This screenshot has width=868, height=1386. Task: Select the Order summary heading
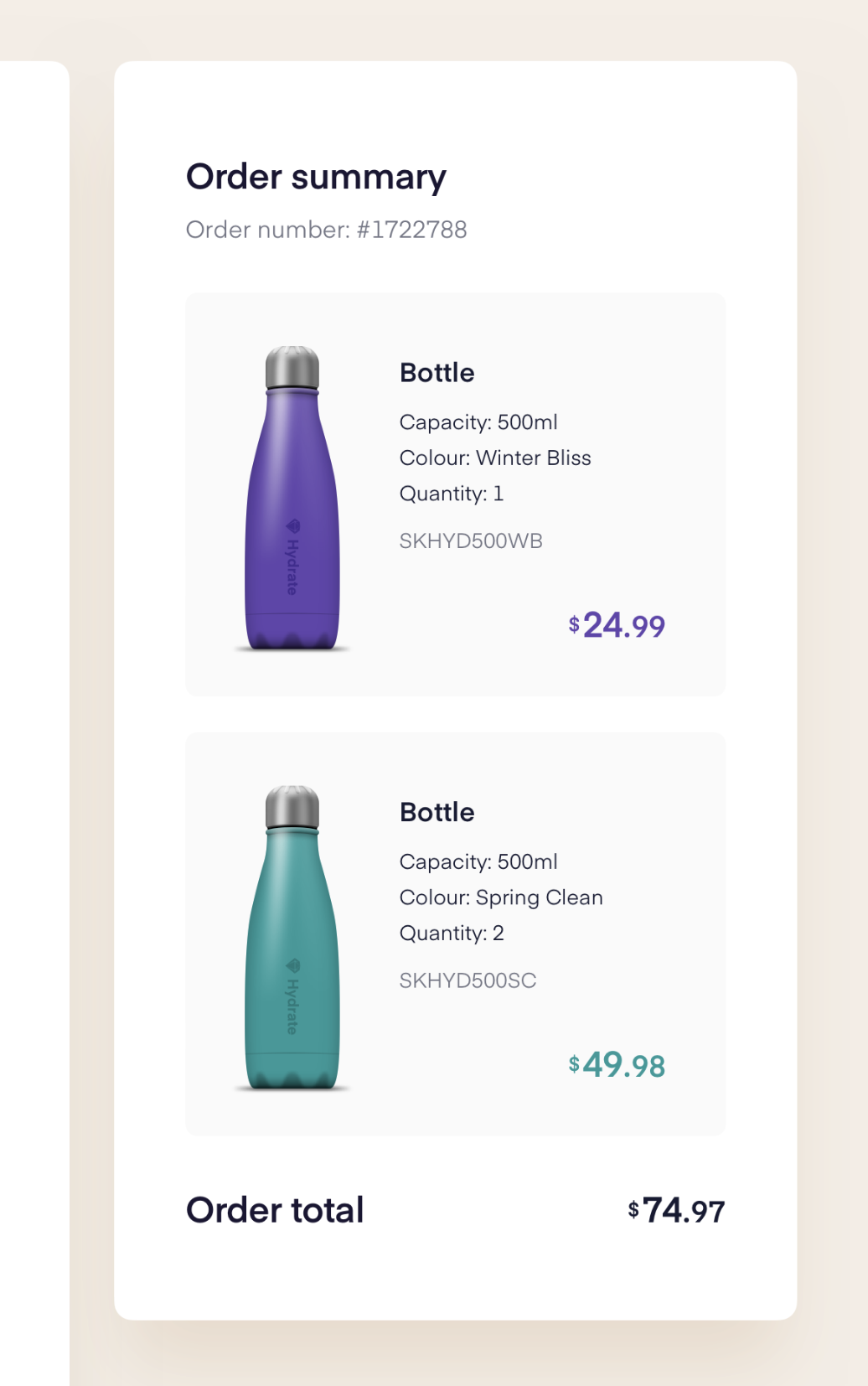click(316, 178)
